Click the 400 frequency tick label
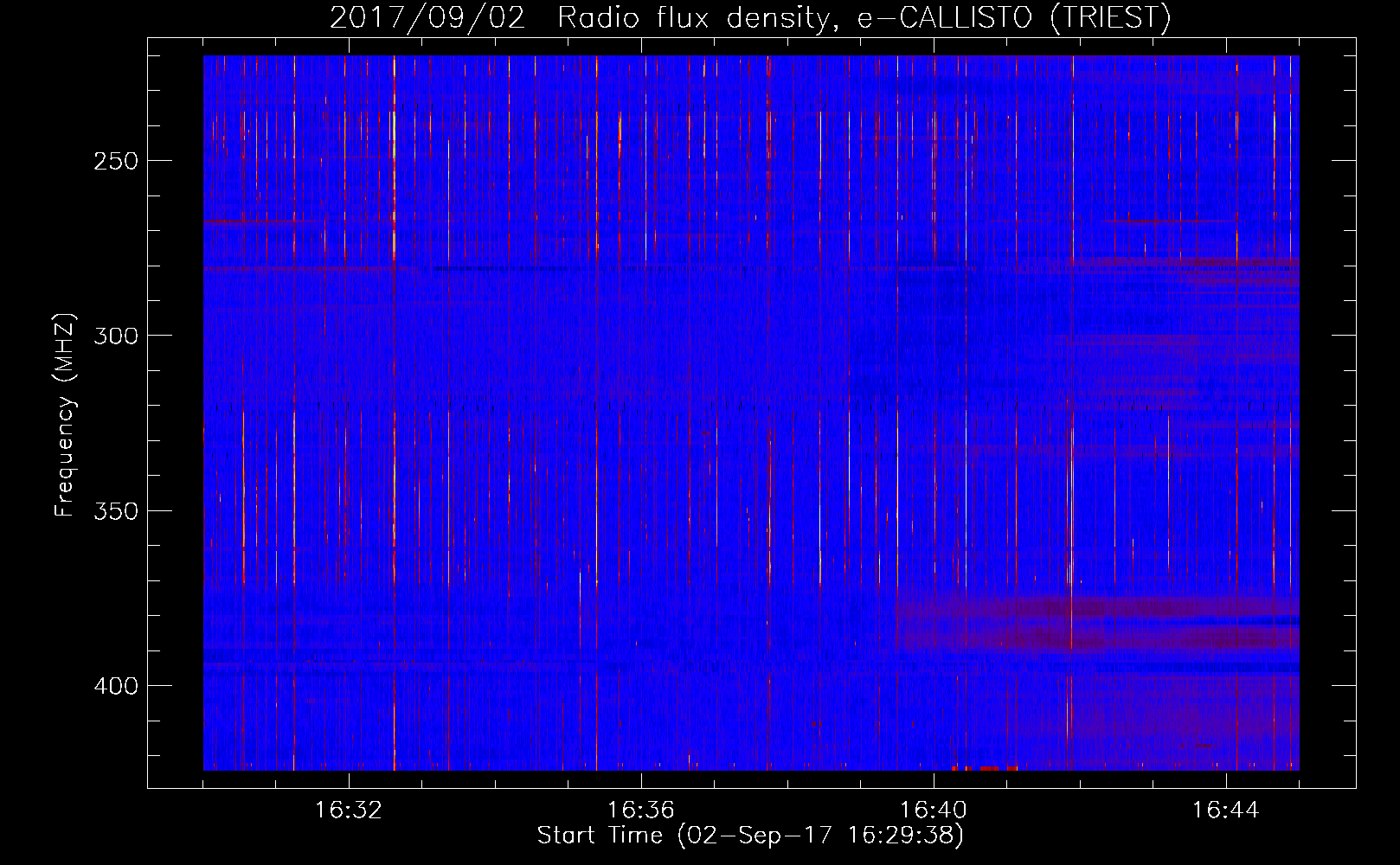Screen dimensions: 1400x865 (116, 686)
